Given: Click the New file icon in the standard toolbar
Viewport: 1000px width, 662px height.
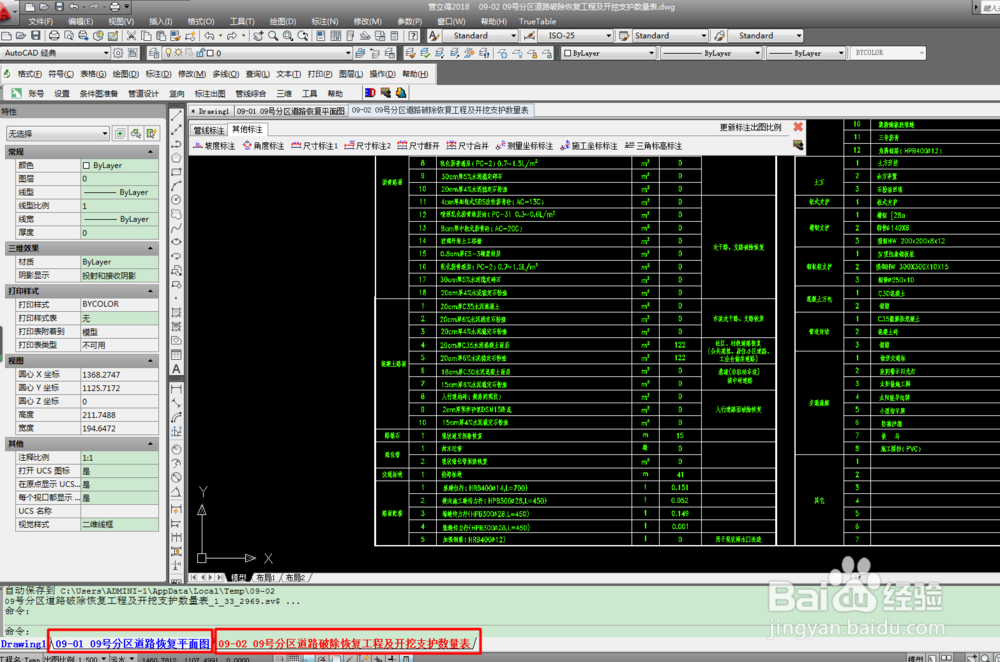Looking at the screenshot, I should point(7,36).
